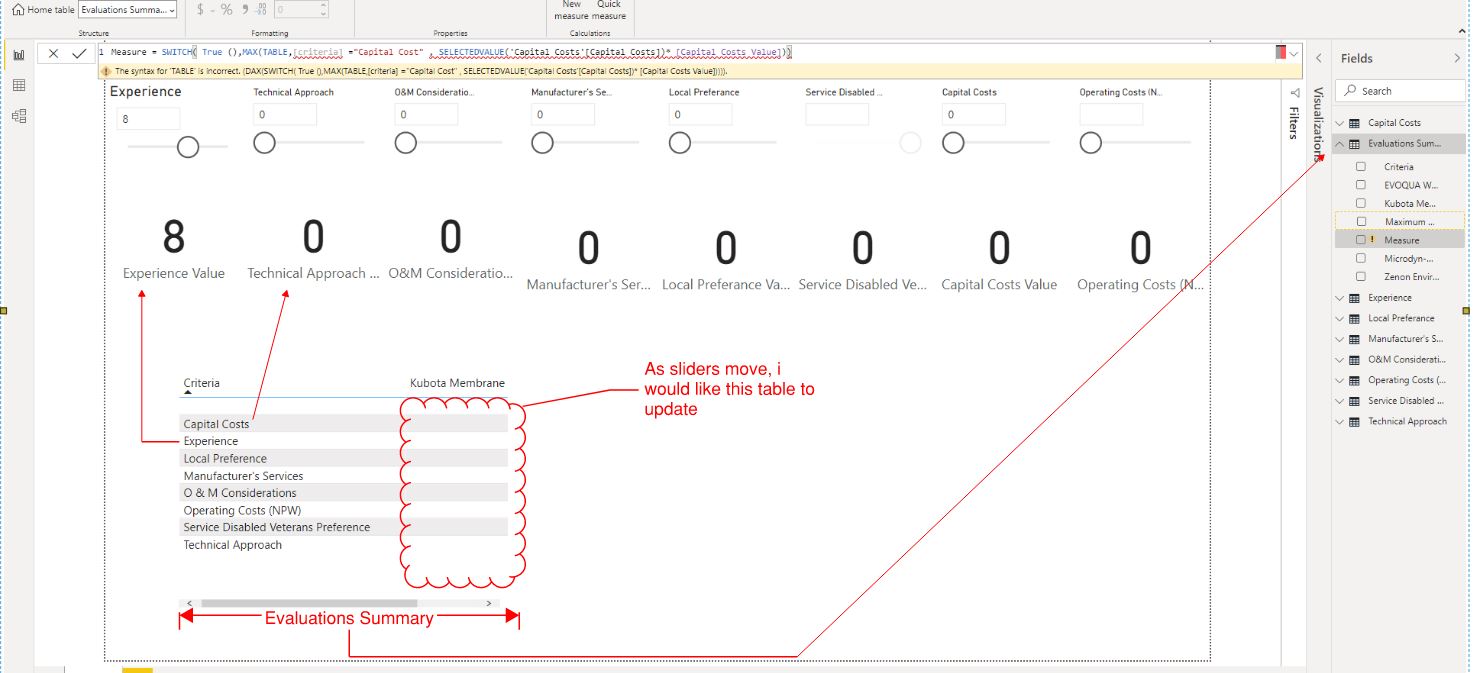
Task: Click the table's horizontal scrollbar
Action: (x=308, y=604)
